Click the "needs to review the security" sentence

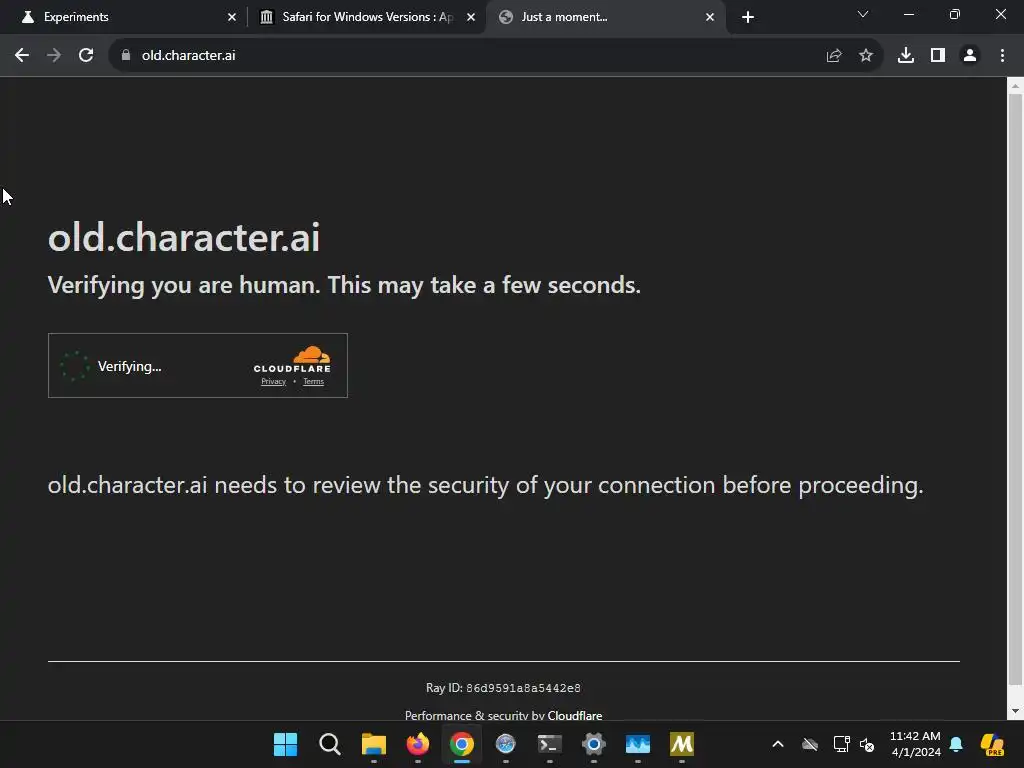485,485
